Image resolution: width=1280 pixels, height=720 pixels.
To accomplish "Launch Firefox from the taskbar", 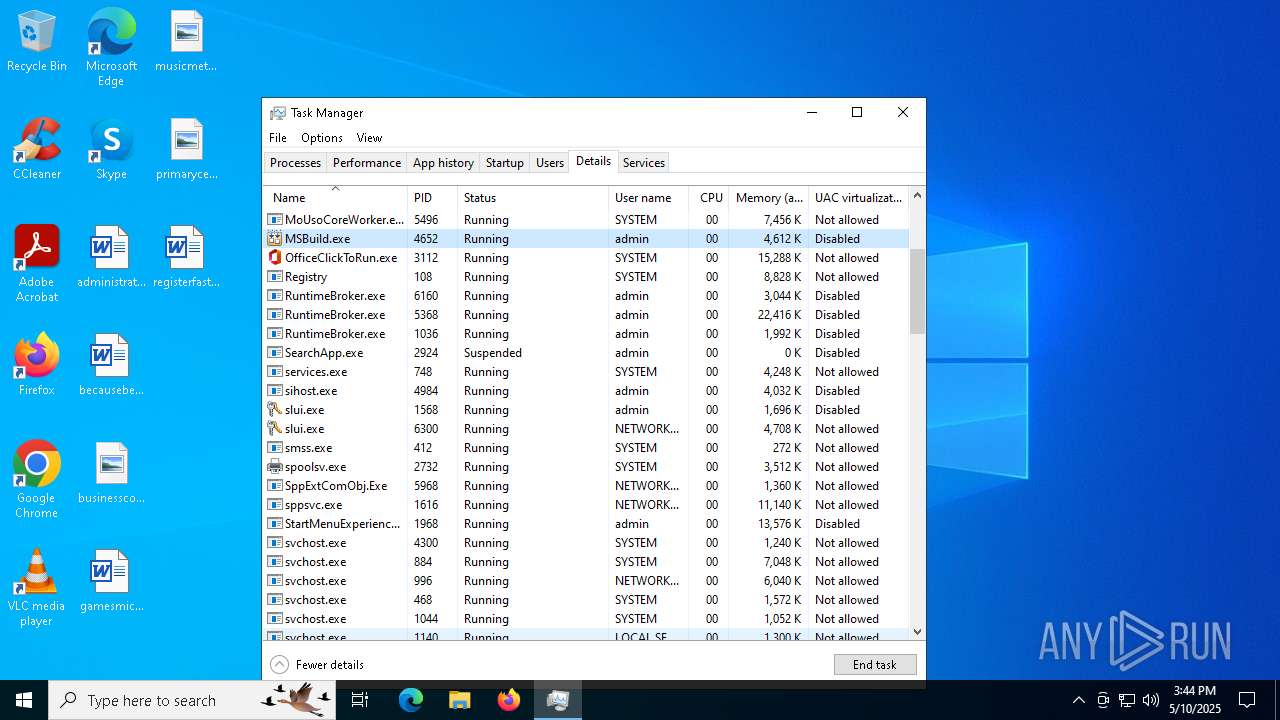I will pos(508,700).
